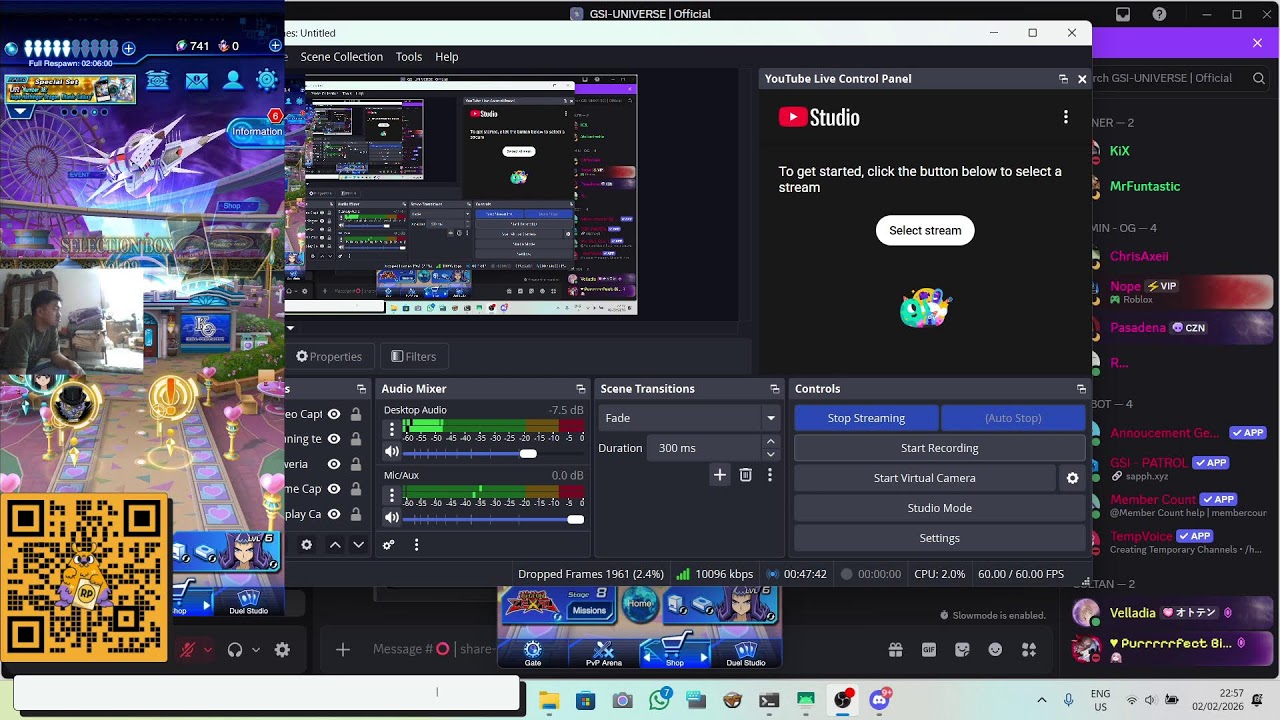Click Start Recording
1280x720 pixels.
(939, 448)
